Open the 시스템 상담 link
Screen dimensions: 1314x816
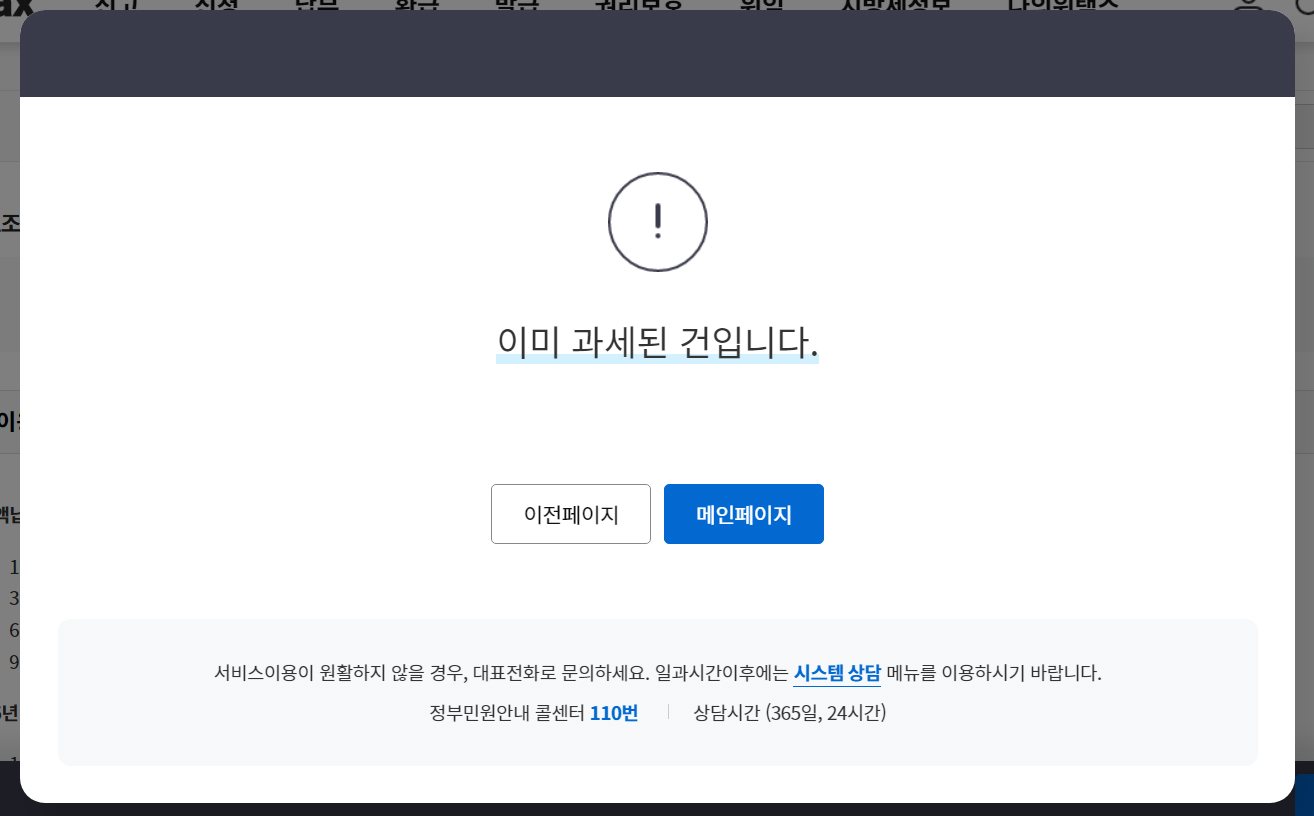pos(836,673)
